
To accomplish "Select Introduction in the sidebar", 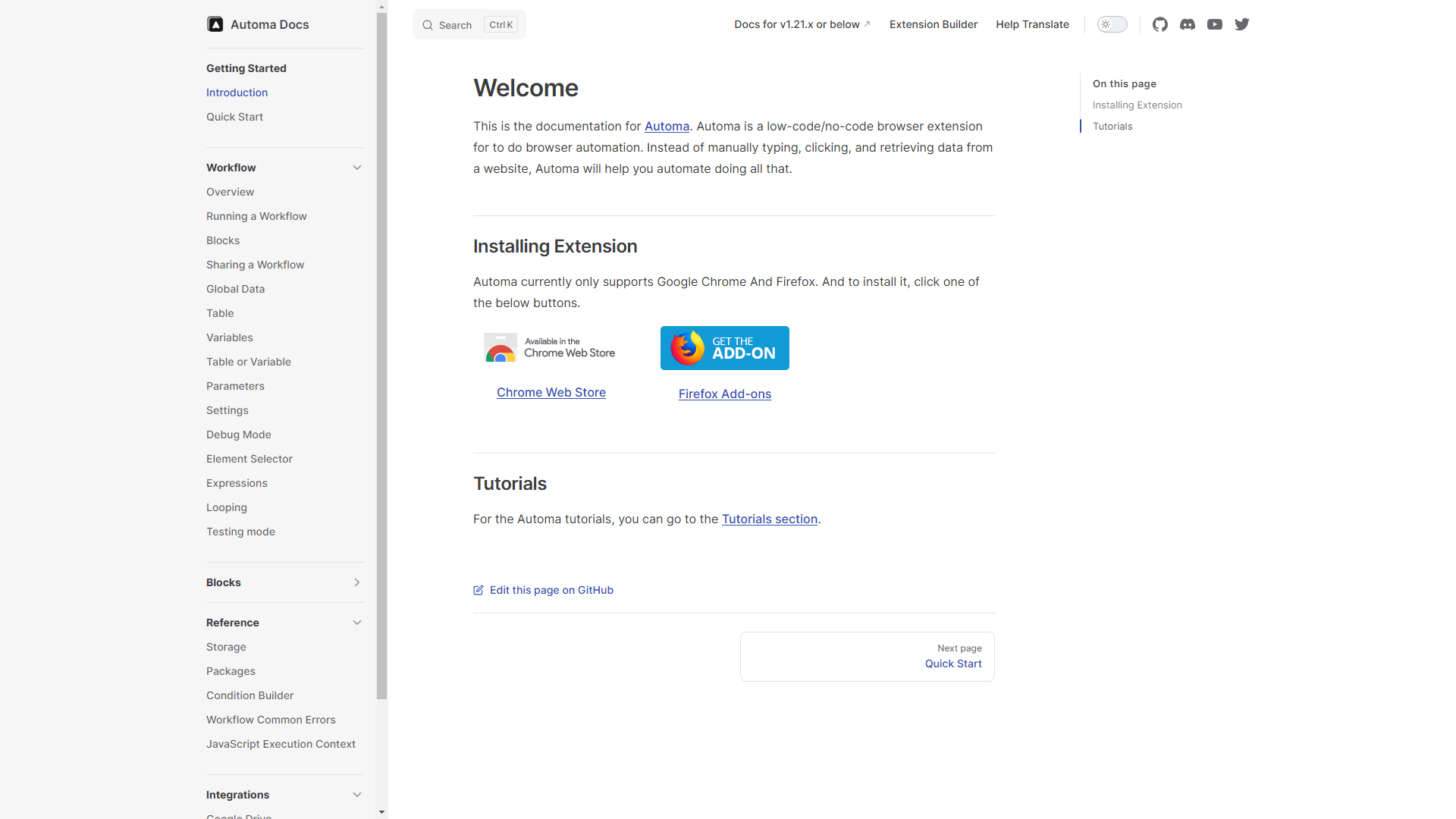I will tap(237, 93).
